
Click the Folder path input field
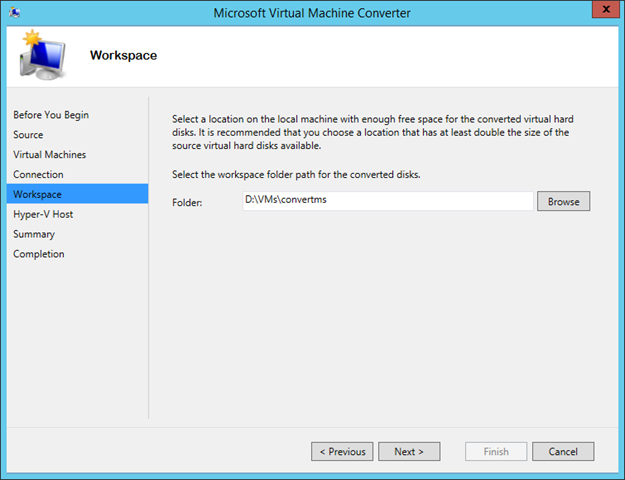click(388, 201)
